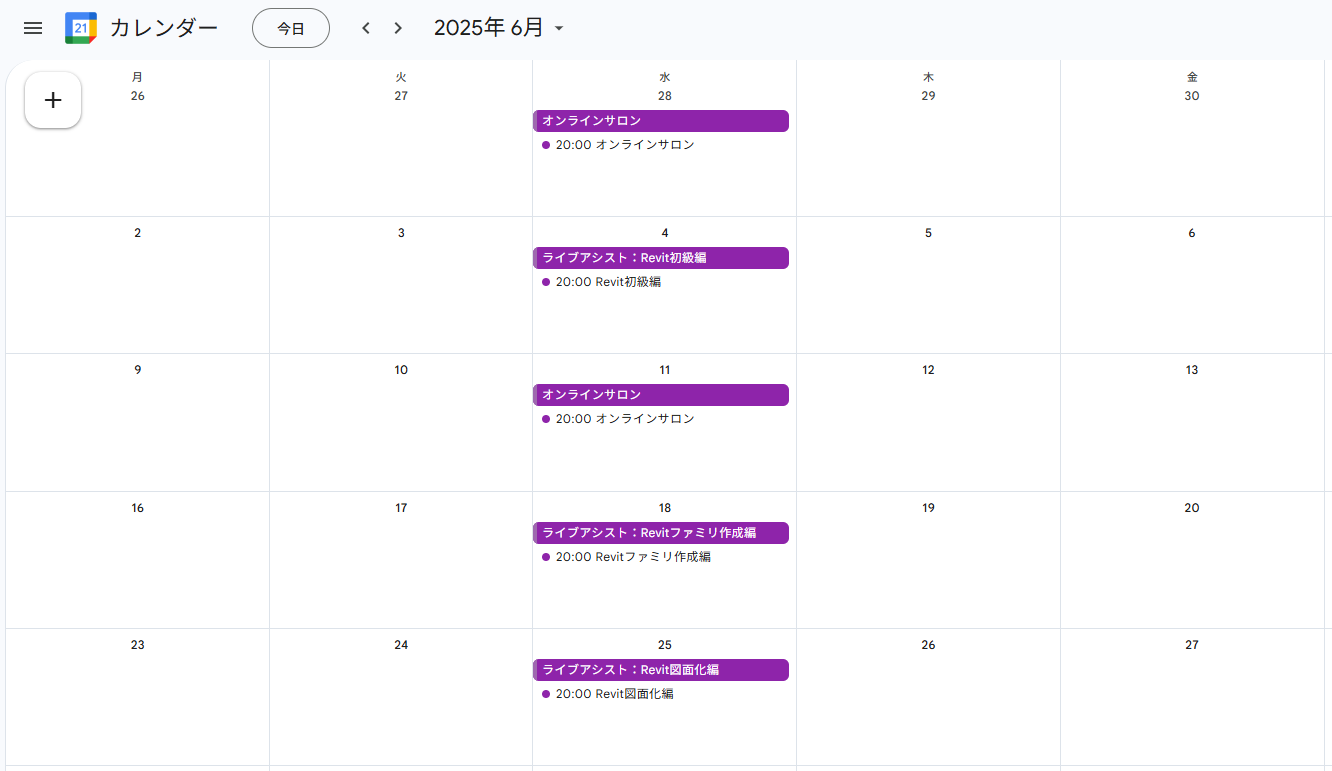This screenshot has width=1332, height=771.
Task: Click date number 25 in the grid
Action: click(x=665, y=645)
